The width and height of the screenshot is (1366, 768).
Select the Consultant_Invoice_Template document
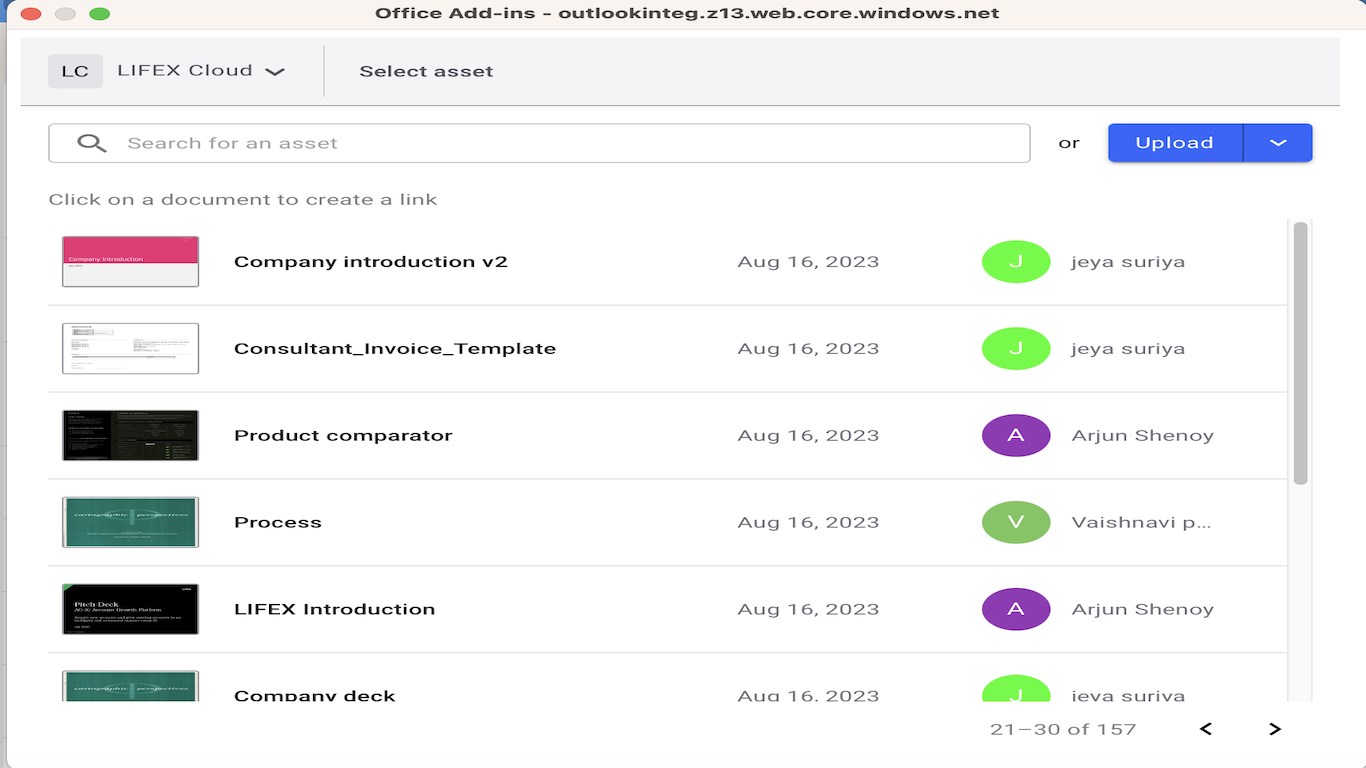click(395, 349)
